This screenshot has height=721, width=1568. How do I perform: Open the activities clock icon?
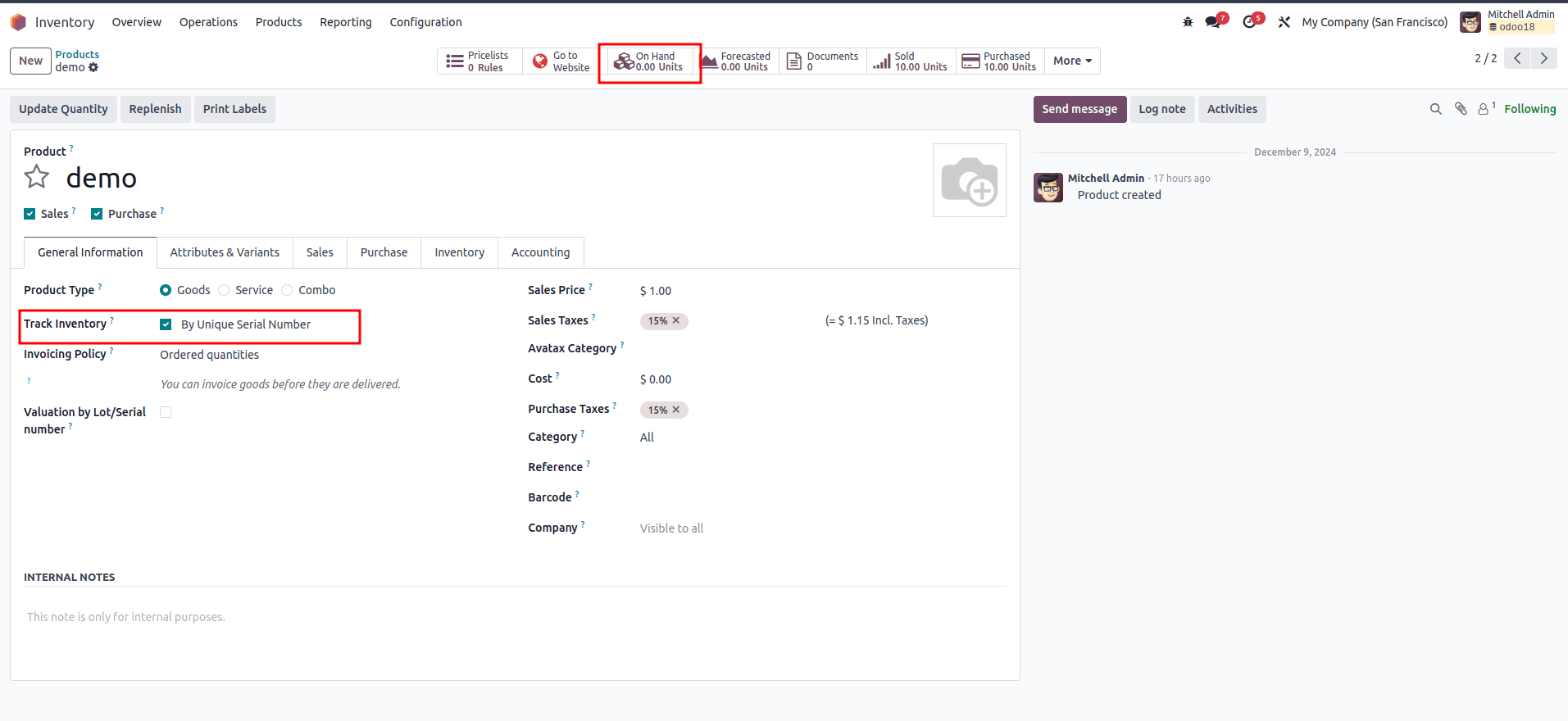[x=1251, y=22]
